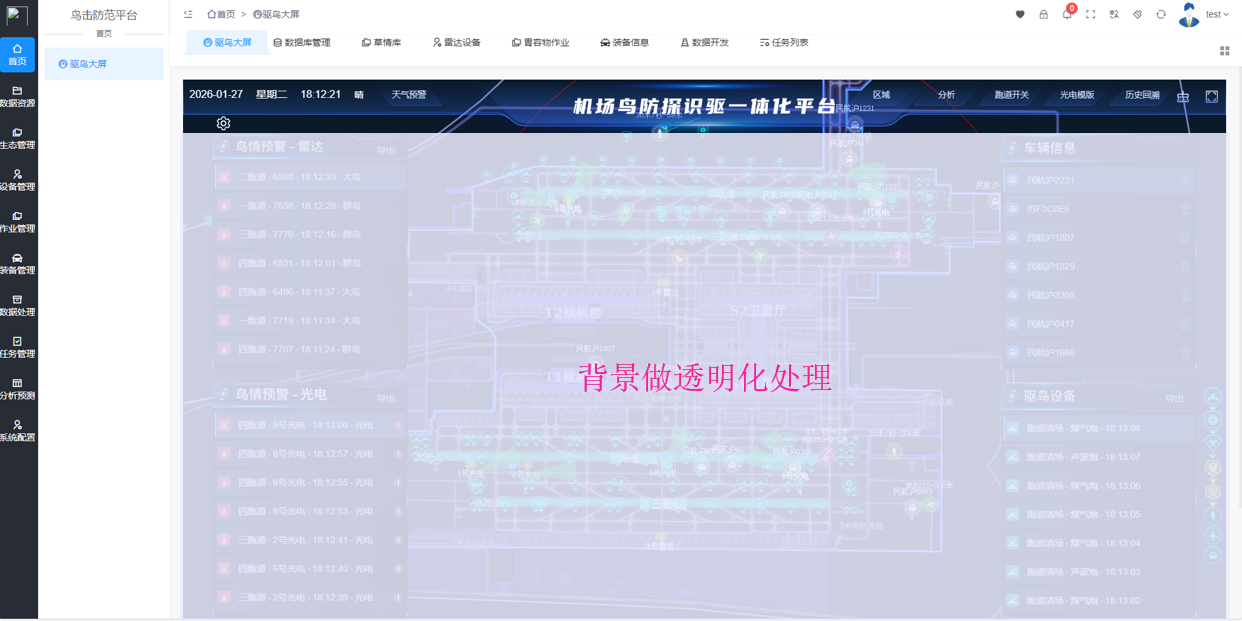Open the notification bell
The width and height of the screenshot is (1242, 621).
[1067, 15]
